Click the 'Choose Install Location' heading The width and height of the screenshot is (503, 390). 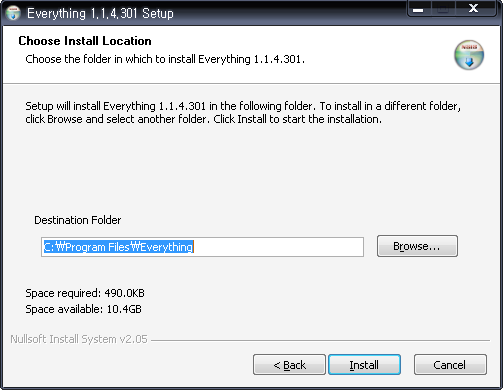pos(85,41)
